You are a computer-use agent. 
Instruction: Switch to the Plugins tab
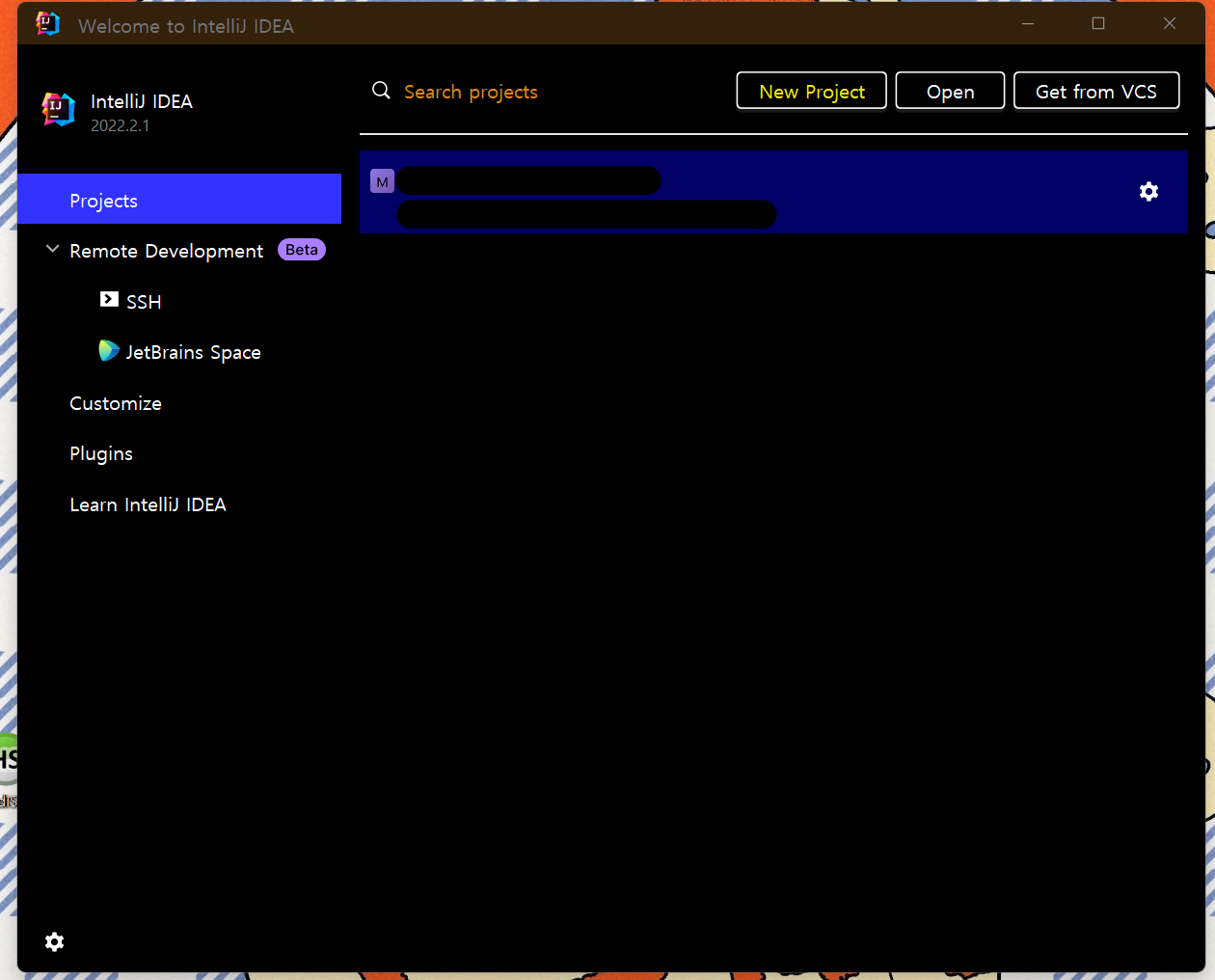[101, 453]
